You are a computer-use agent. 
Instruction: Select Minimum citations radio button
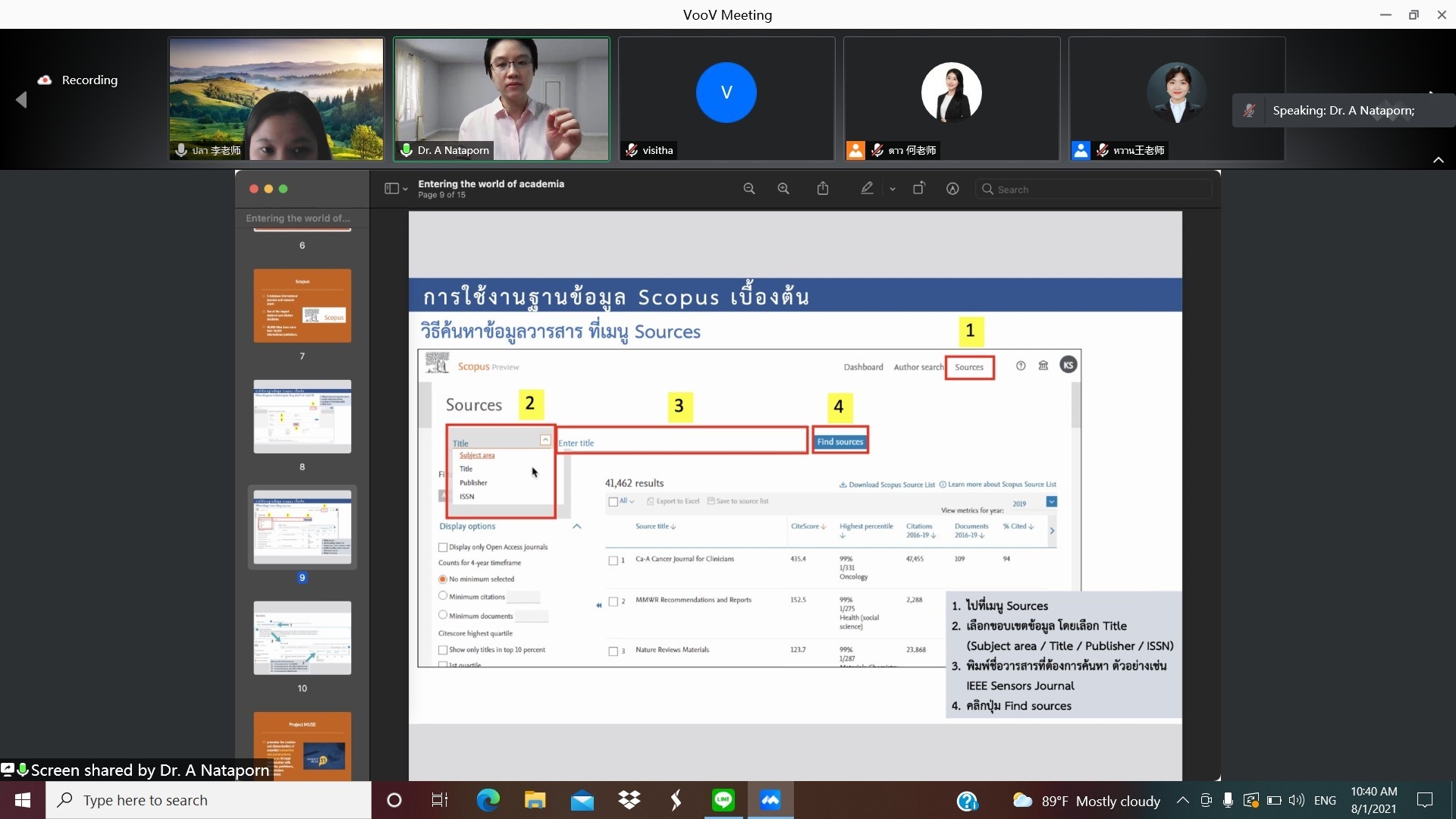tap(443, 596)
